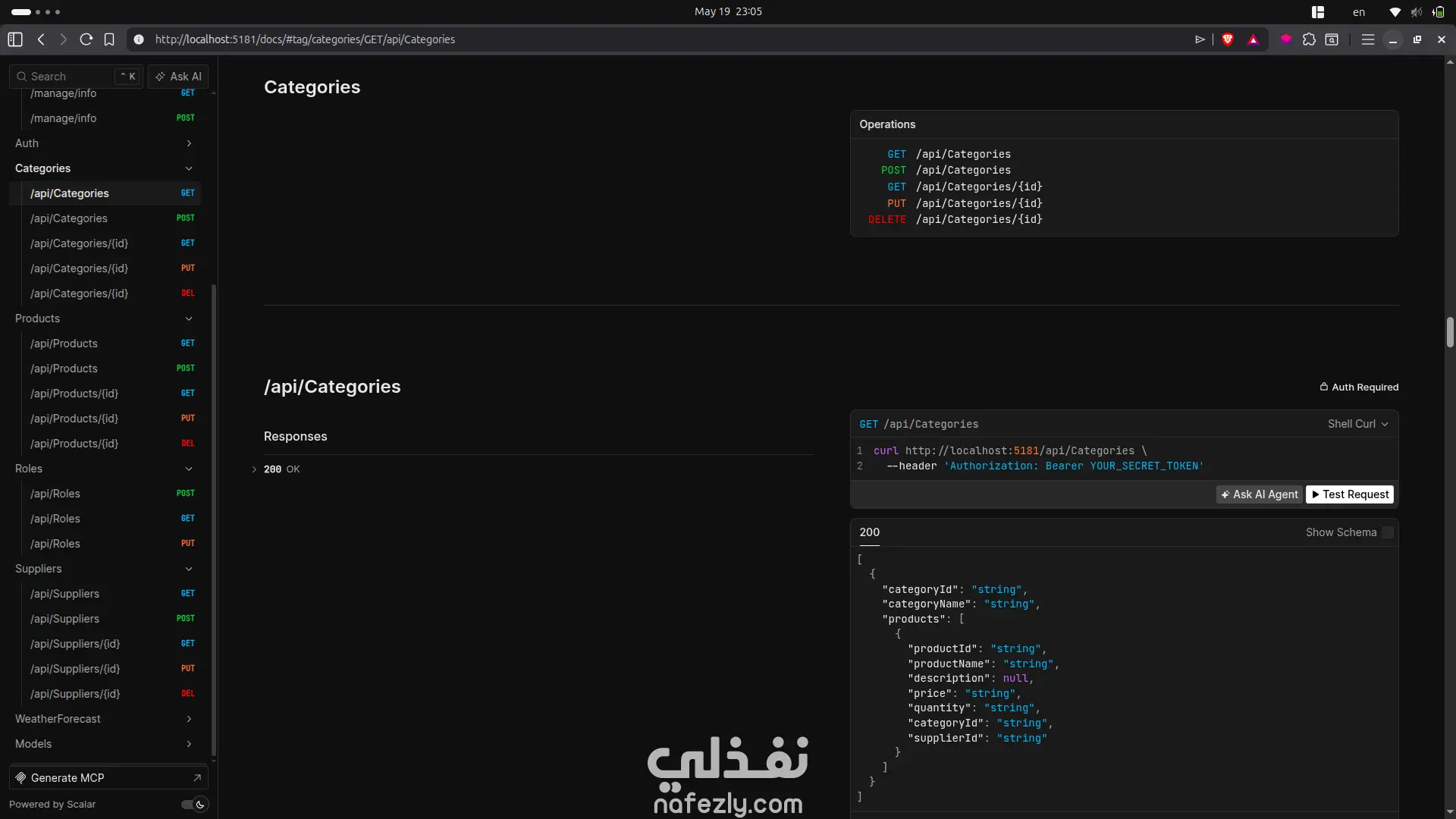Screen dimensions: 1456x819
Task: Click the send/share arrow icon in address bar
Action: 1200,39
